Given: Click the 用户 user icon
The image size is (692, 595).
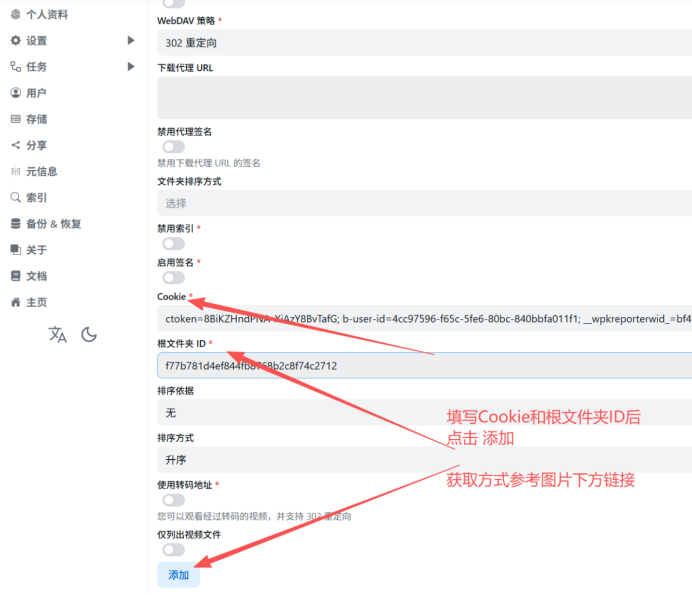Looking at the screenshot, I should point(15,93).
